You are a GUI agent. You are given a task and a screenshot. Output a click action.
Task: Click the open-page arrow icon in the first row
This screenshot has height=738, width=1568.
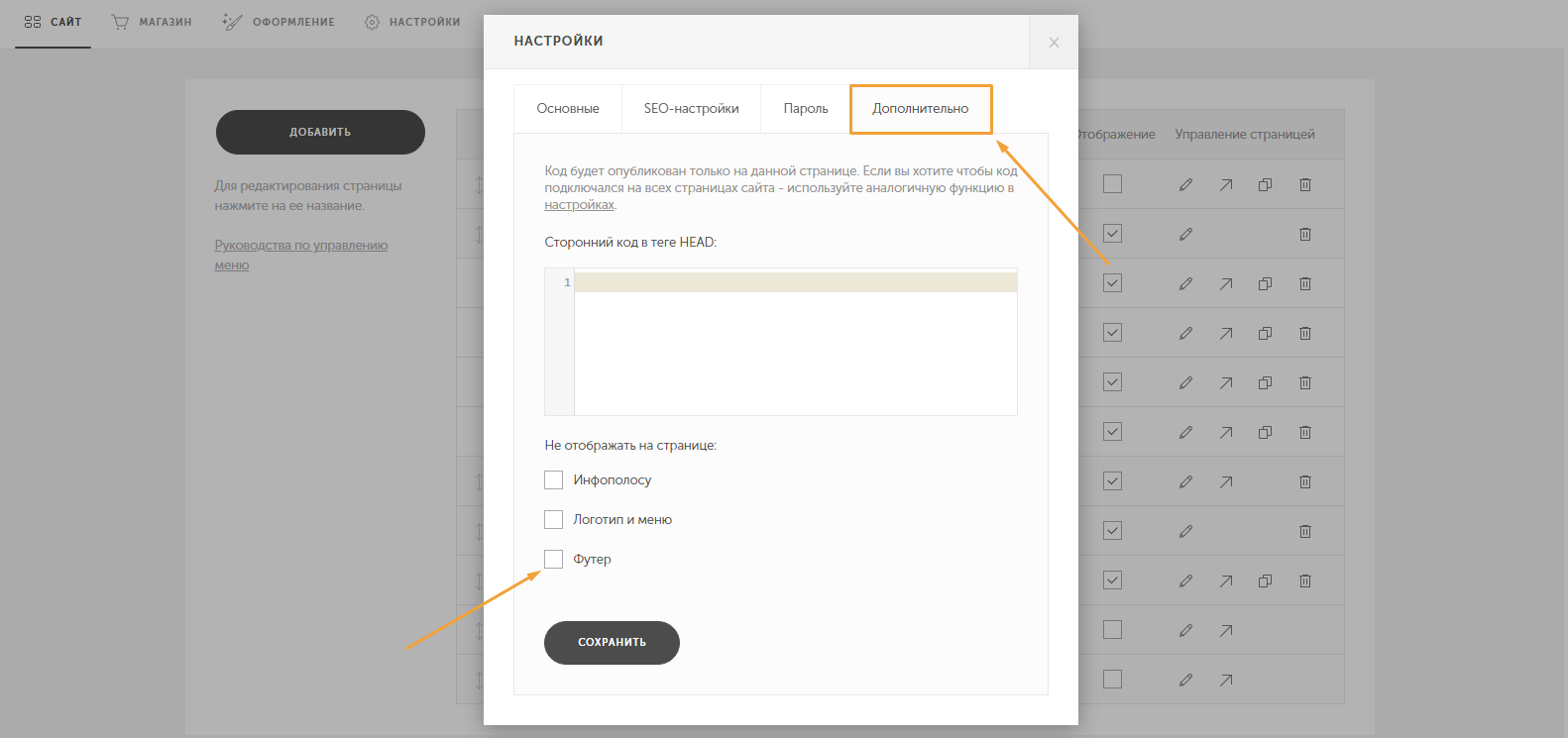1226,184
